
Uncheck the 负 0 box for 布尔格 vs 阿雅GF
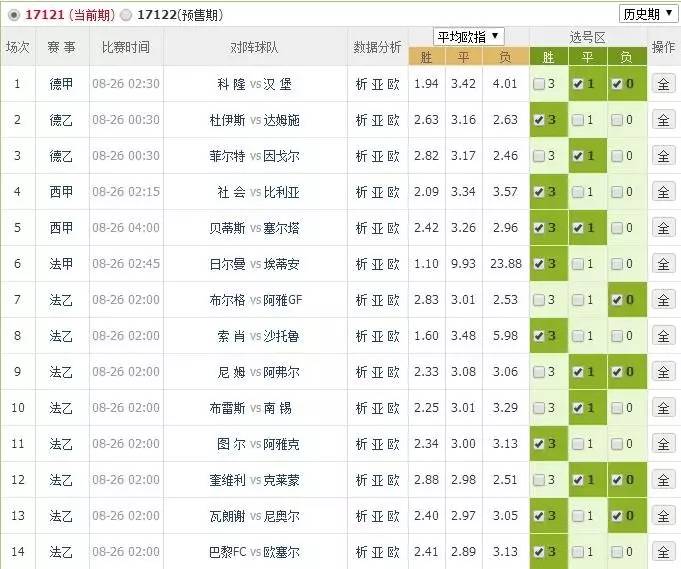coord(617,300)
